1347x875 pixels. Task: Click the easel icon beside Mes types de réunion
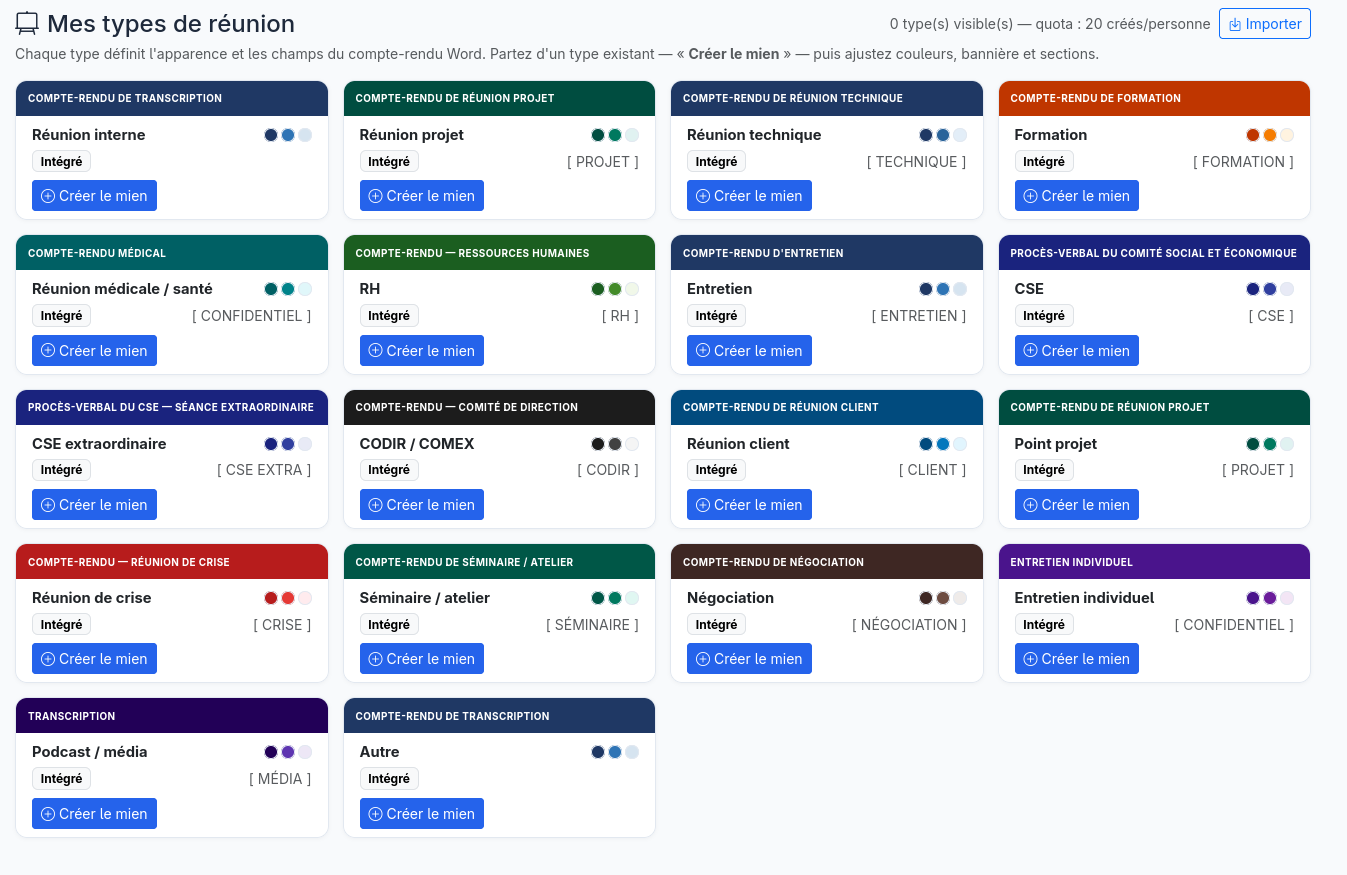click(x=27, y=23)
